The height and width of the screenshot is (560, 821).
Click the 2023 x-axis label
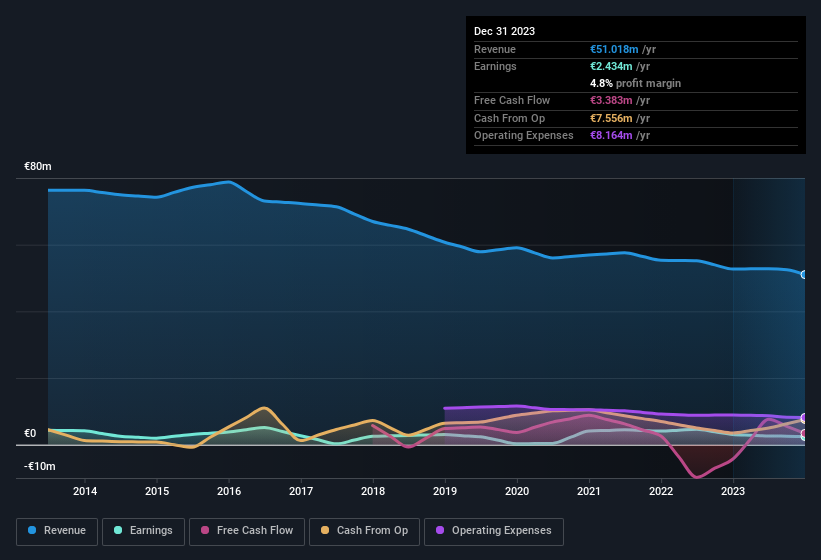pyautogui.click(x=733, y=491)
